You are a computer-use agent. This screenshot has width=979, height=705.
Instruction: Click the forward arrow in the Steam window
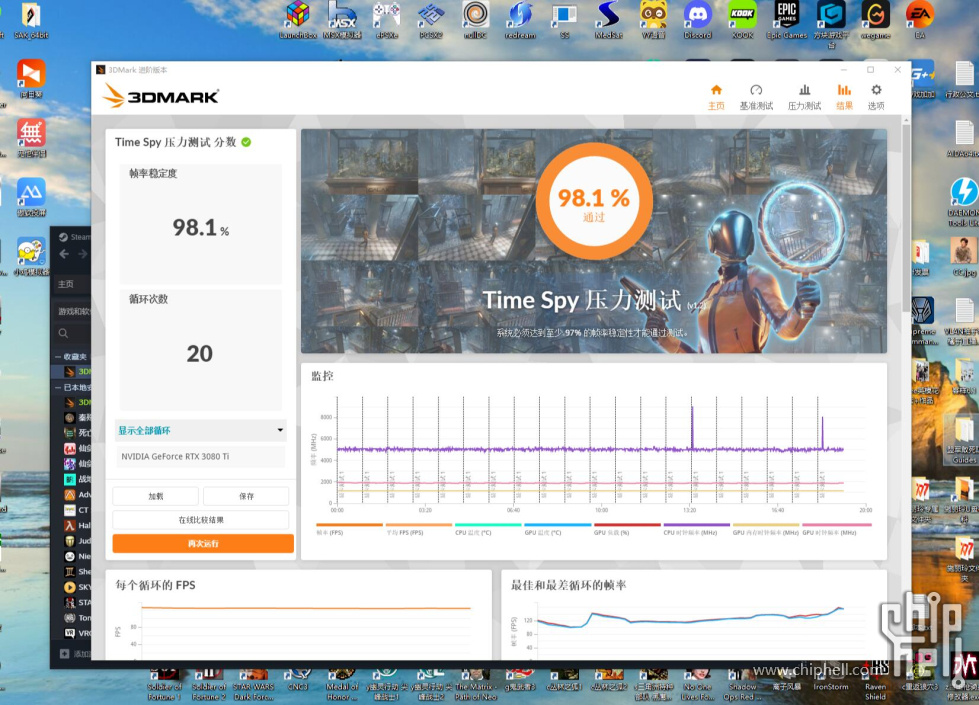pyautogui.click(x=83, y=254)
